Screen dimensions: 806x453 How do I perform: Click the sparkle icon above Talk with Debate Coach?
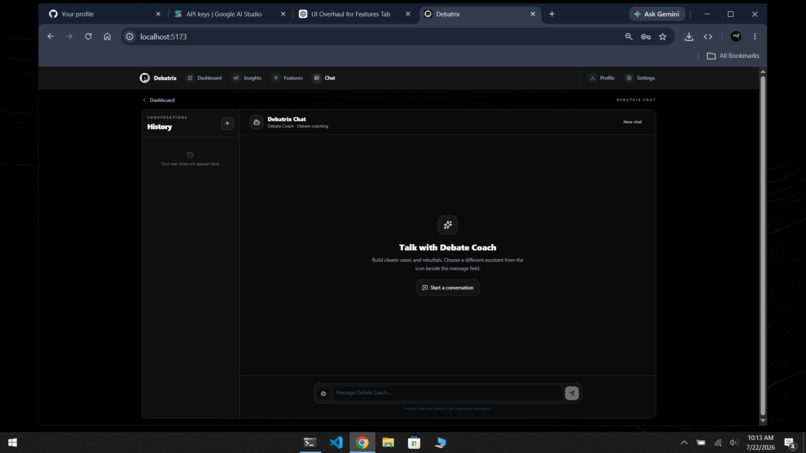point(448,225)
